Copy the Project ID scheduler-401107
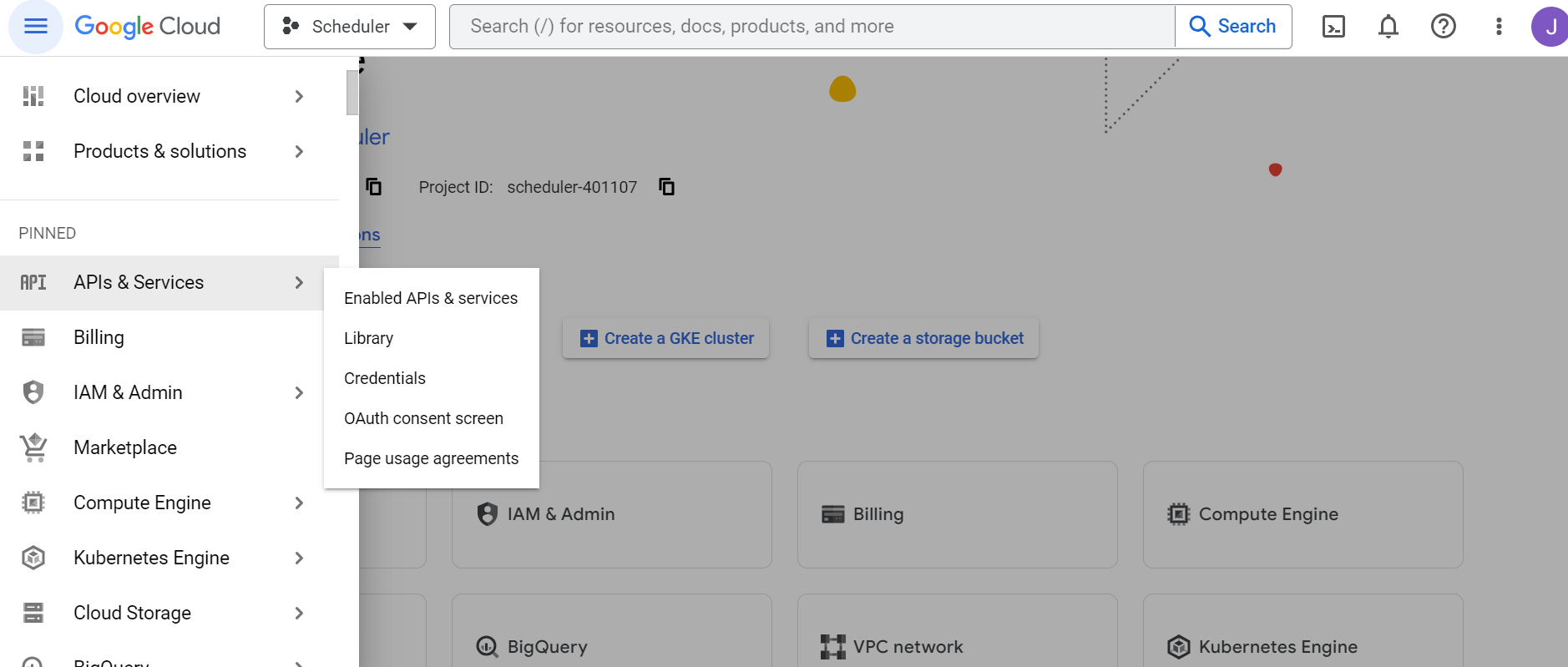1568x667 pixels. coord(666,187)
